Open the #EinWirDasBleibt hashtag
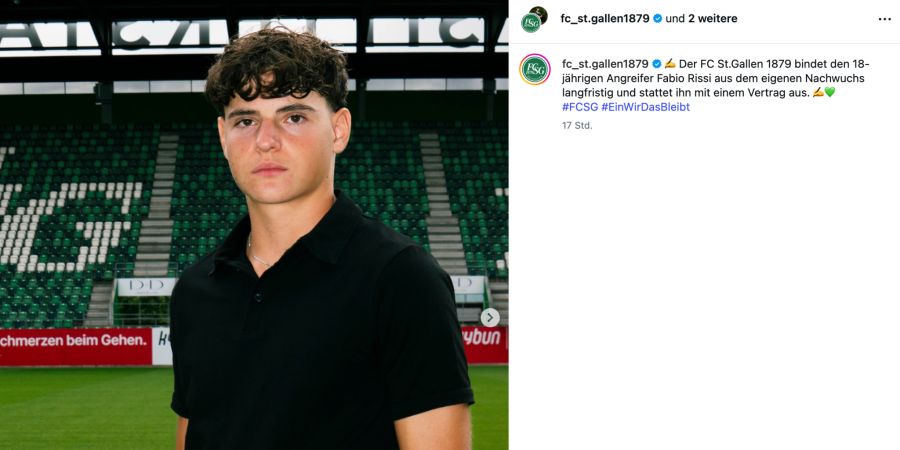The image size is (900, 450). coord(645,107)
